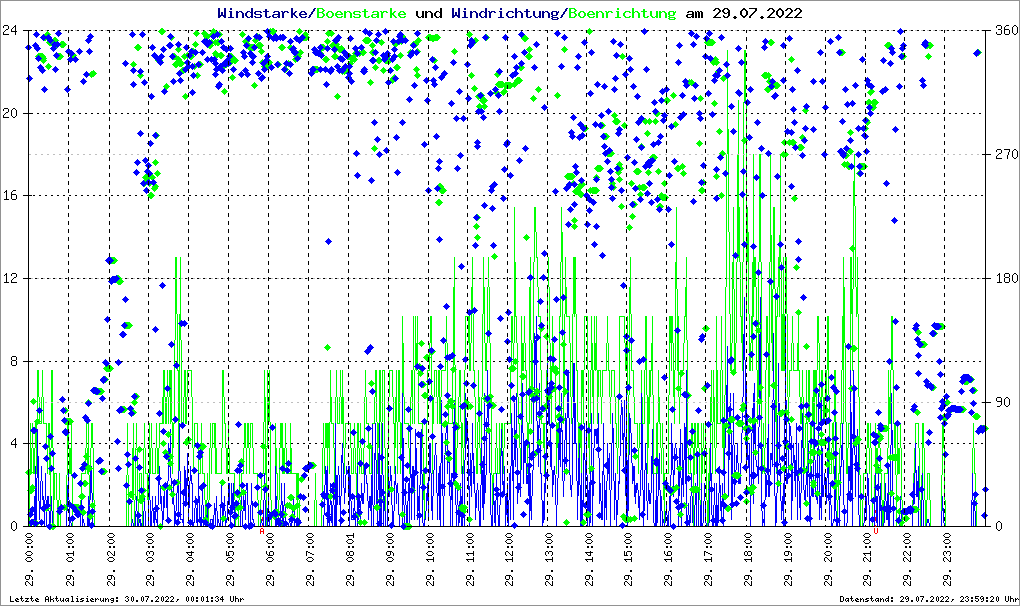Screen dimensions: 1020x606
Task: Click the green "Boenstarke" title word
Action: [x=361, y=13]
